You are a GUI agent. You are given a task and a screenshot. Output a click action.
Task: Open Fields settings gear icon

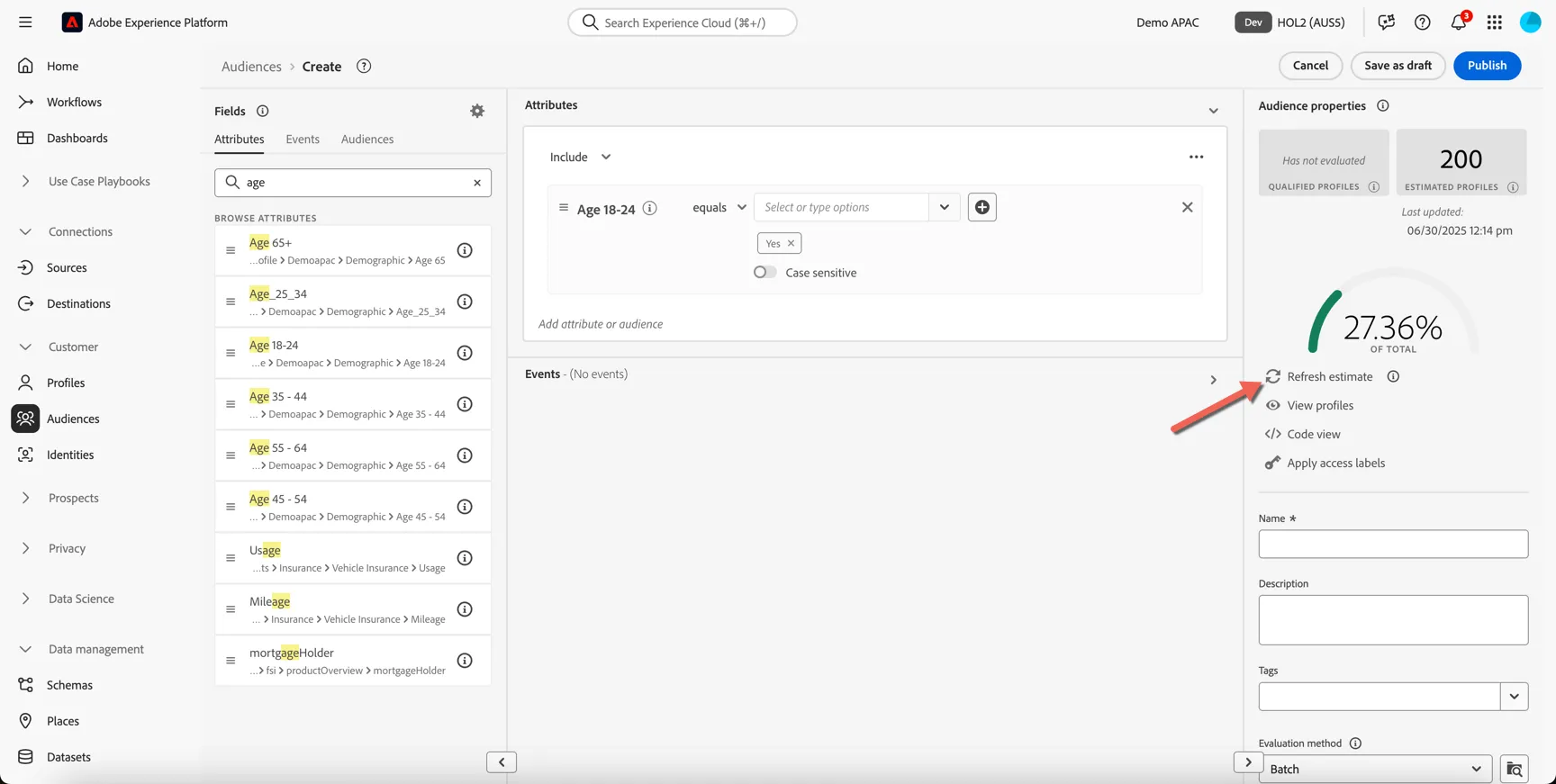(x=477, y=111)
